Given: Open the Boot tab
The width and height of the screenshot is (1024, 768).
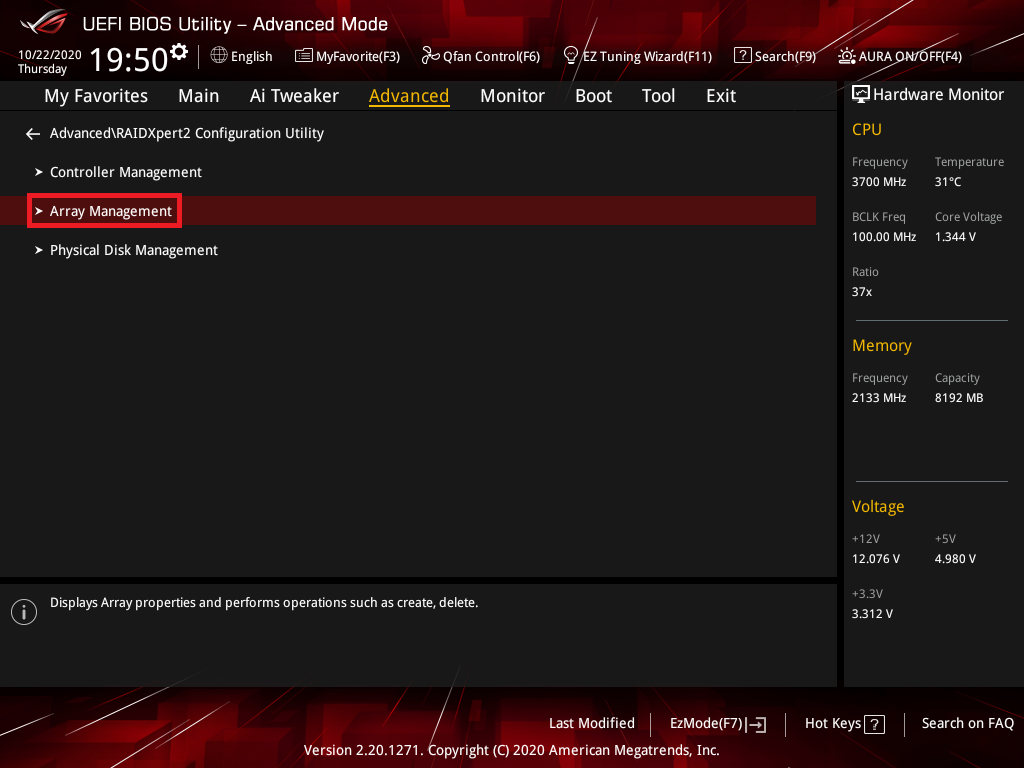Looking at the screenshot, I should (593, 96).
